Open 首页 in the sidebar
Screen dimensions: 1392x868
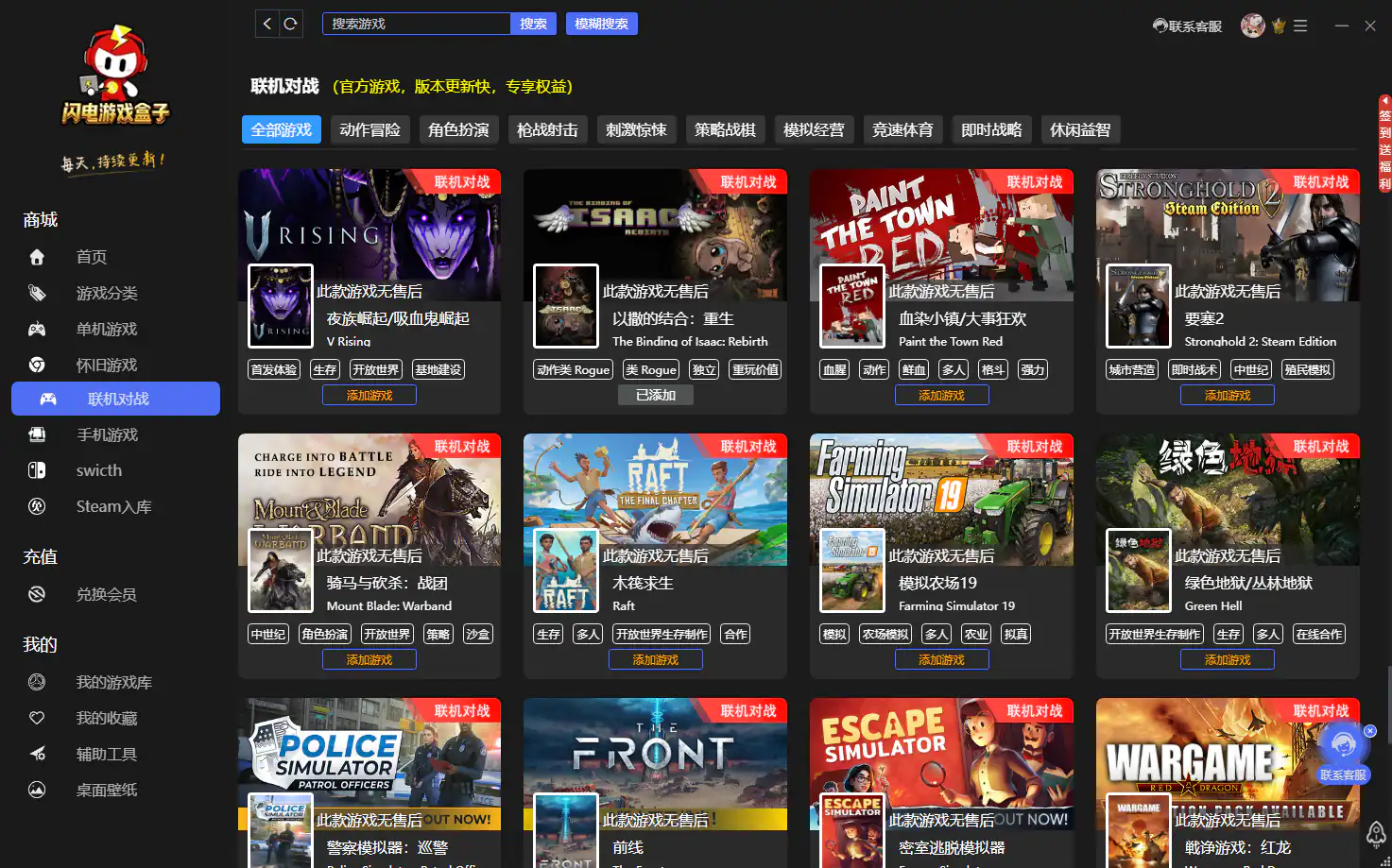tap(92, 257)
